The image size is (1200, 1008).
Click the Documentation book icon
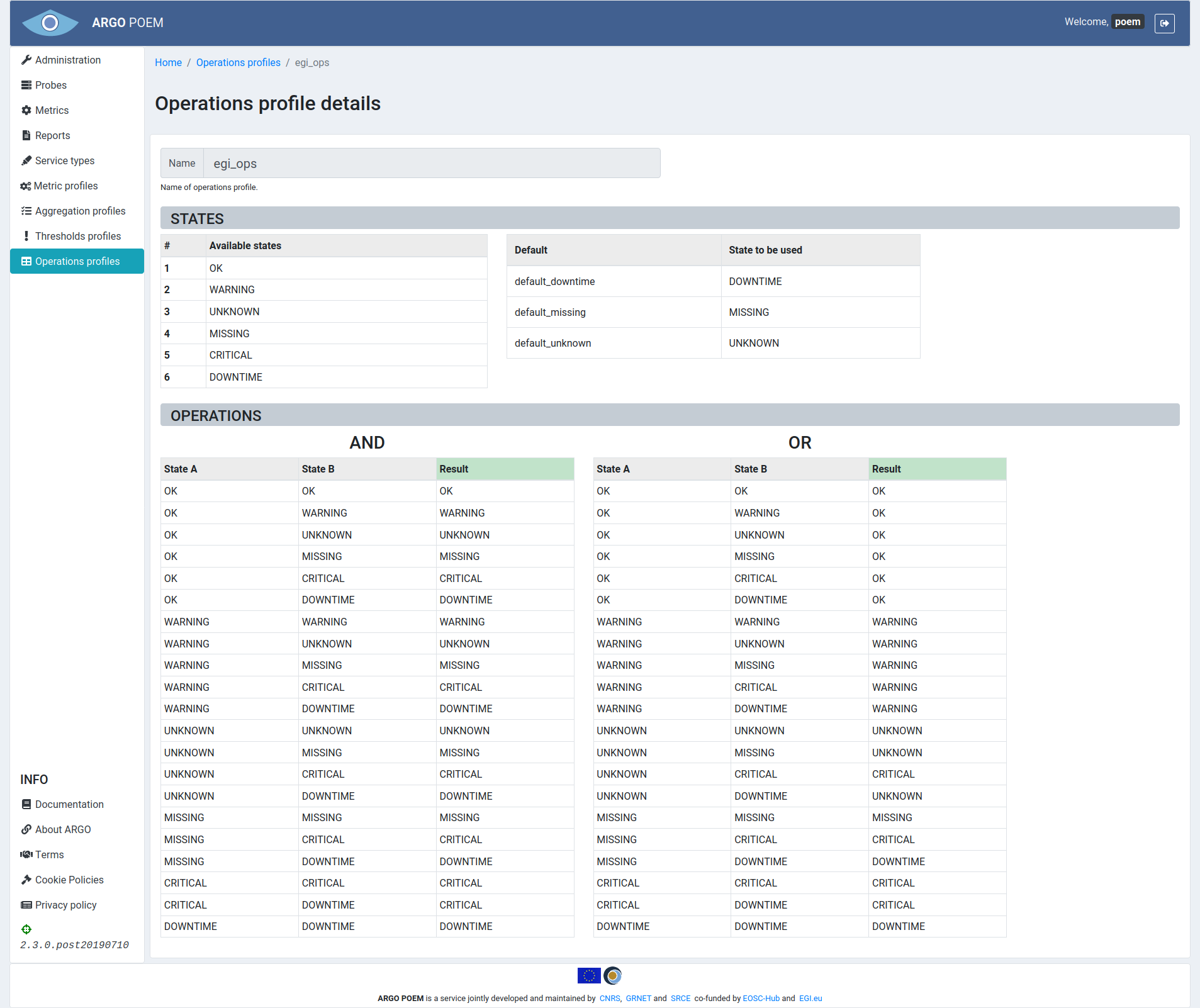click(x=26, y=804)
